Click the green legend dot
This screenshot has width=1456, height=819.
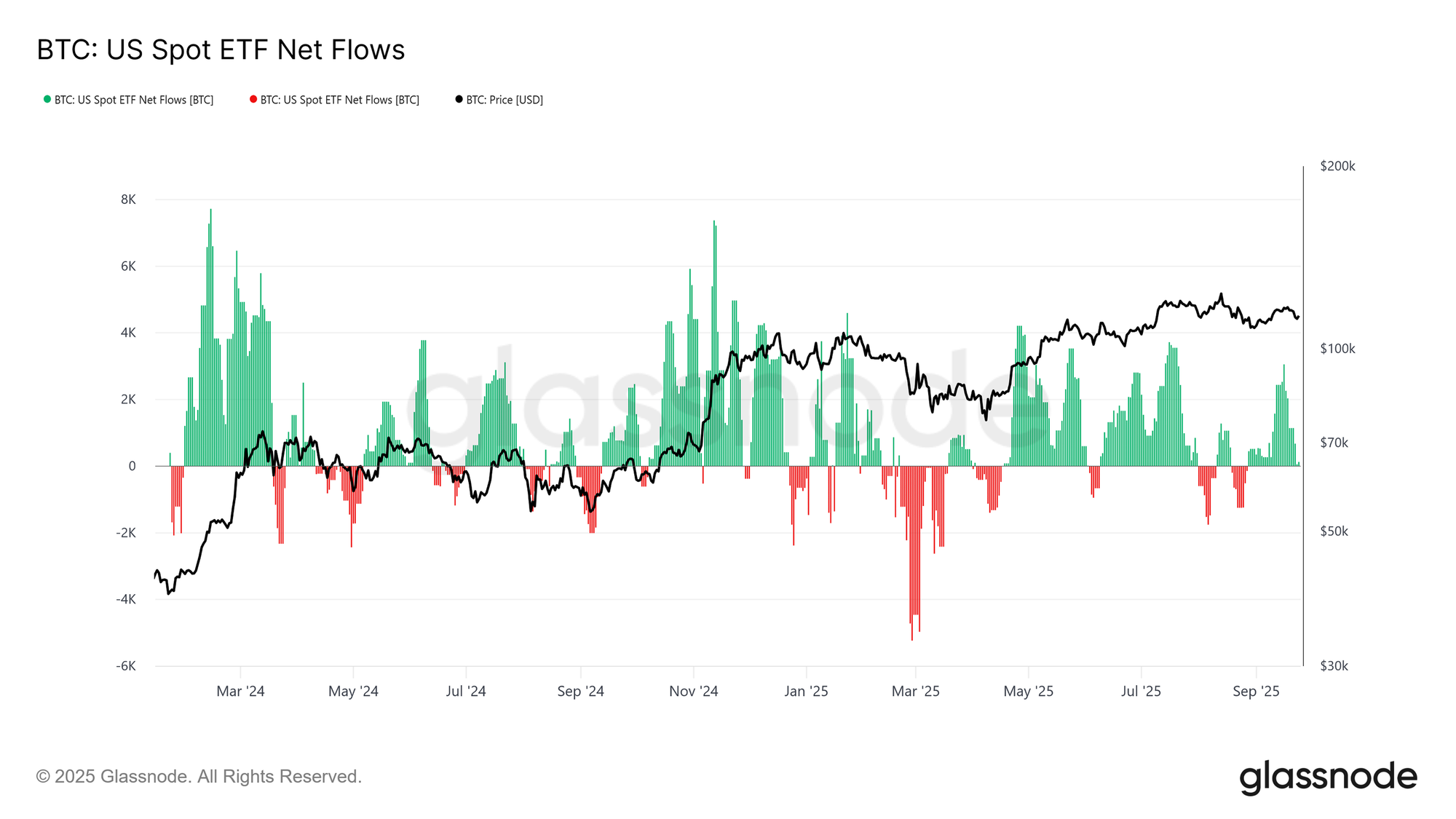(47, 99)
